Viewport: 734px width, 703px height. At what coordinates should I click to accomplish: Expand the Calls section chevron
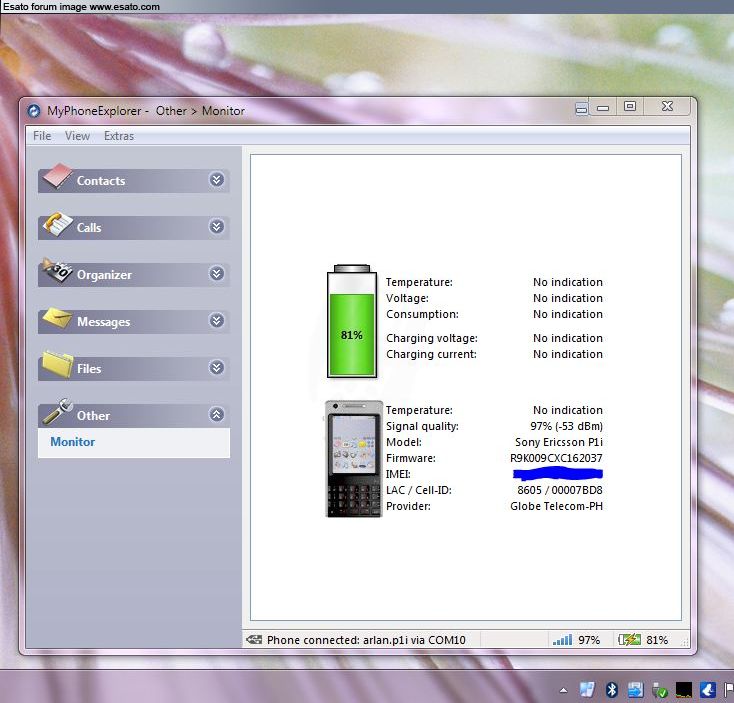(x=216, y=227)
